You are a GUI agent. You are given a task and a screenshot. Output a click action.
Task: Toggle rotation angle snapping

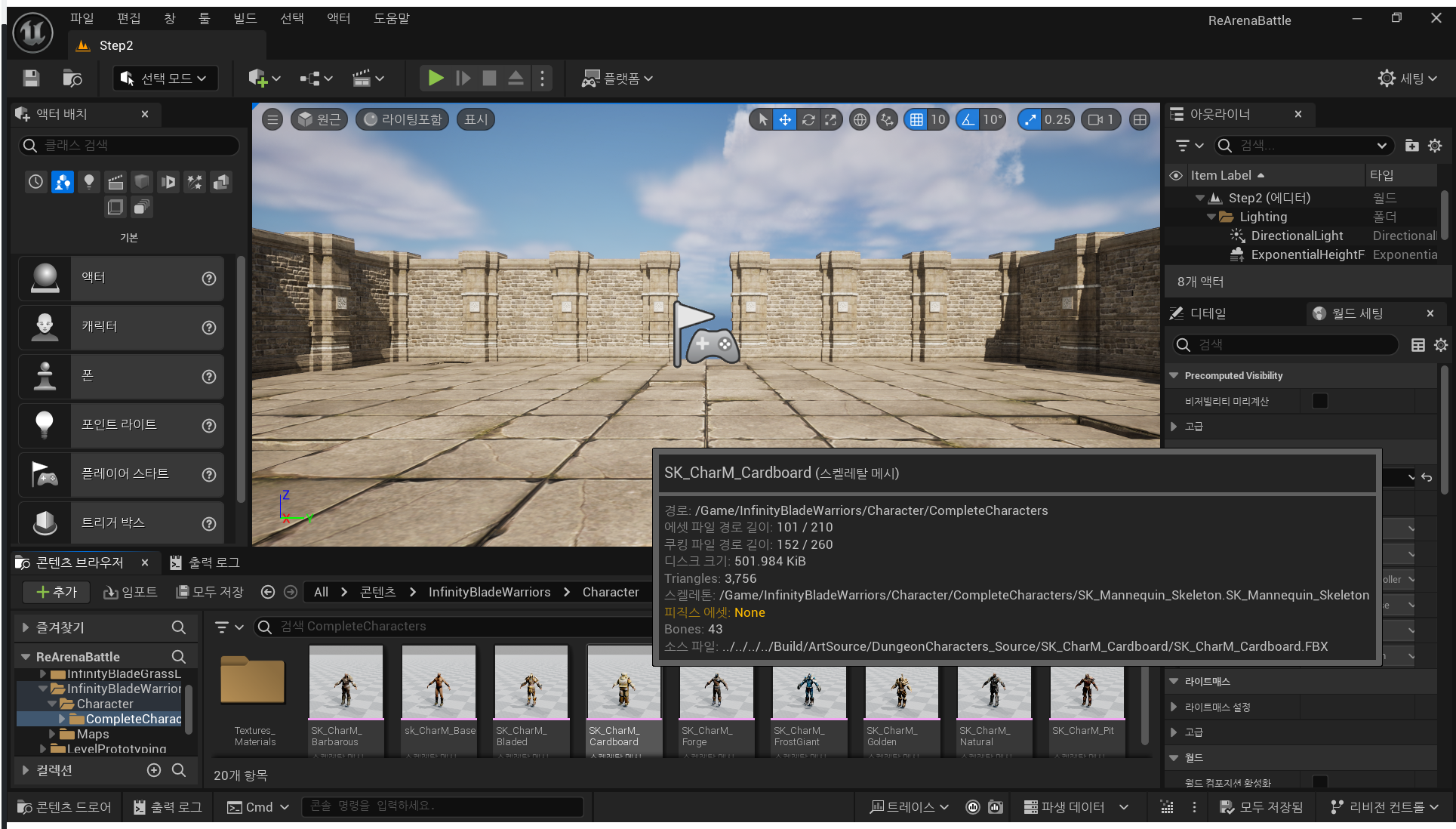click(x=968, y=119)
